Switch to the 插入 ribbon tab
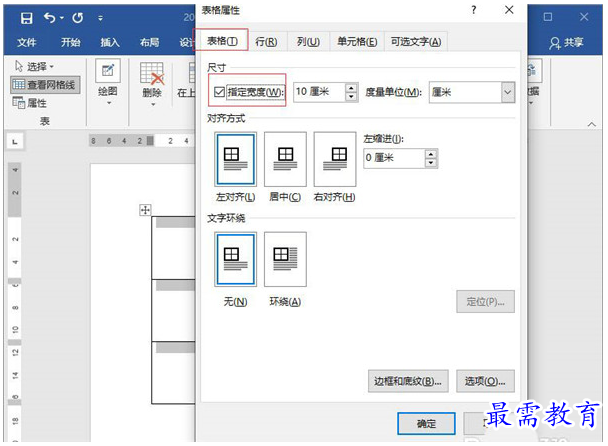The width and height of the screenshot is (608, 446). 110,42
